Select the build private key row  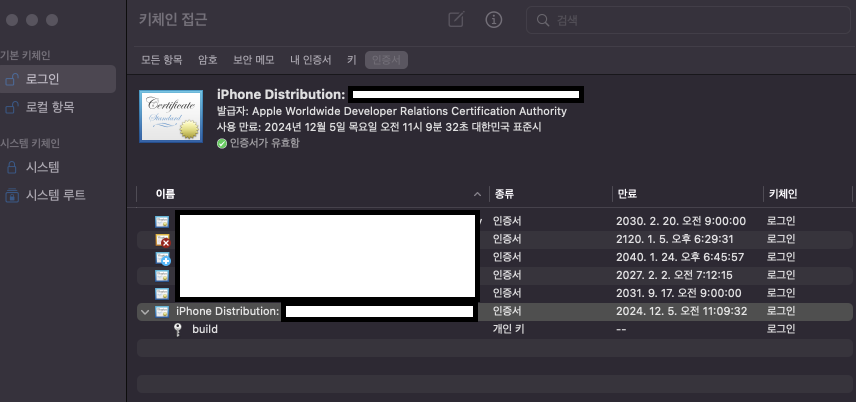click(494, 329)
